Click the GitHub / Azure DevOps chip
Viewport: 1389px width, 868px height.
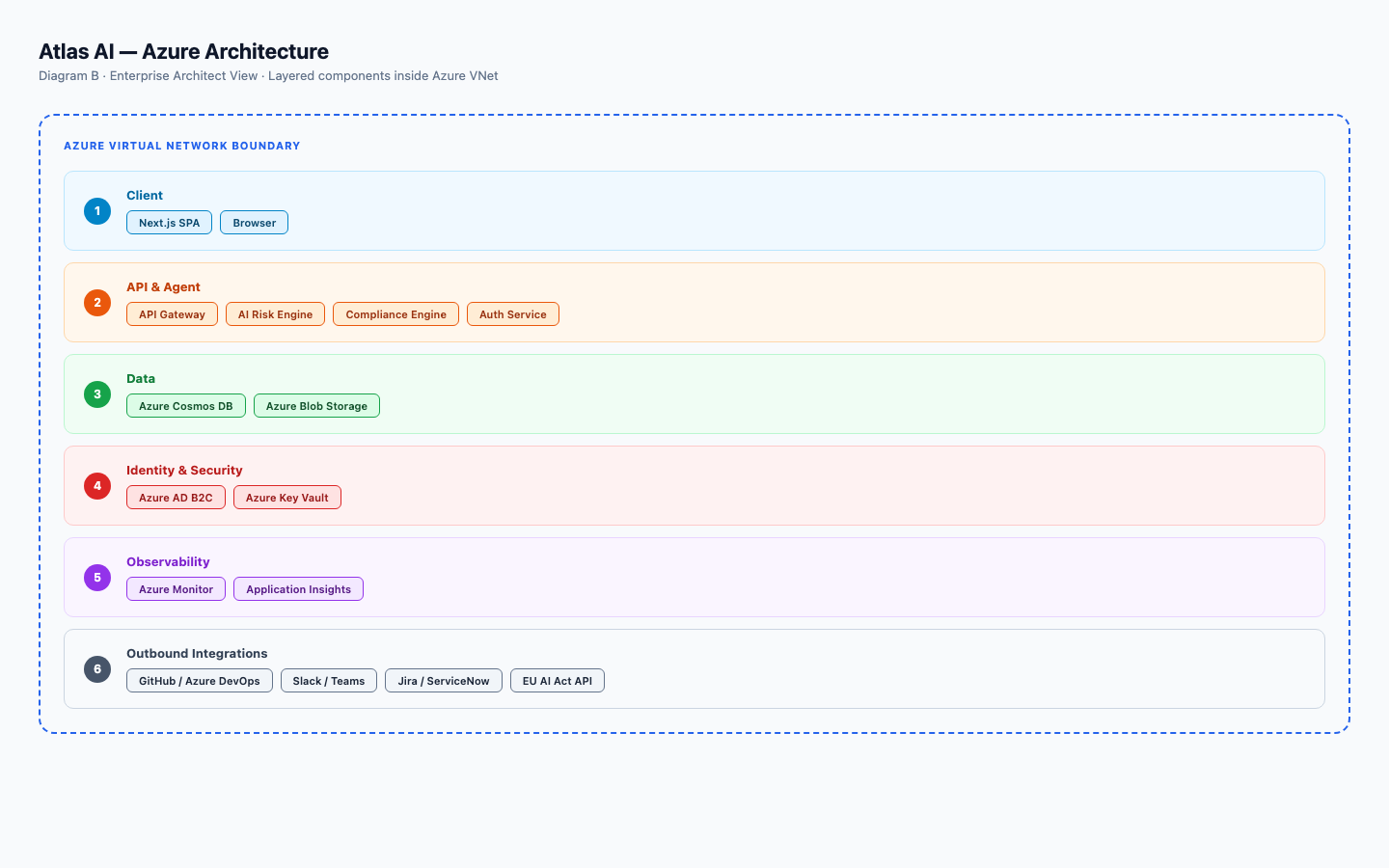200,681
